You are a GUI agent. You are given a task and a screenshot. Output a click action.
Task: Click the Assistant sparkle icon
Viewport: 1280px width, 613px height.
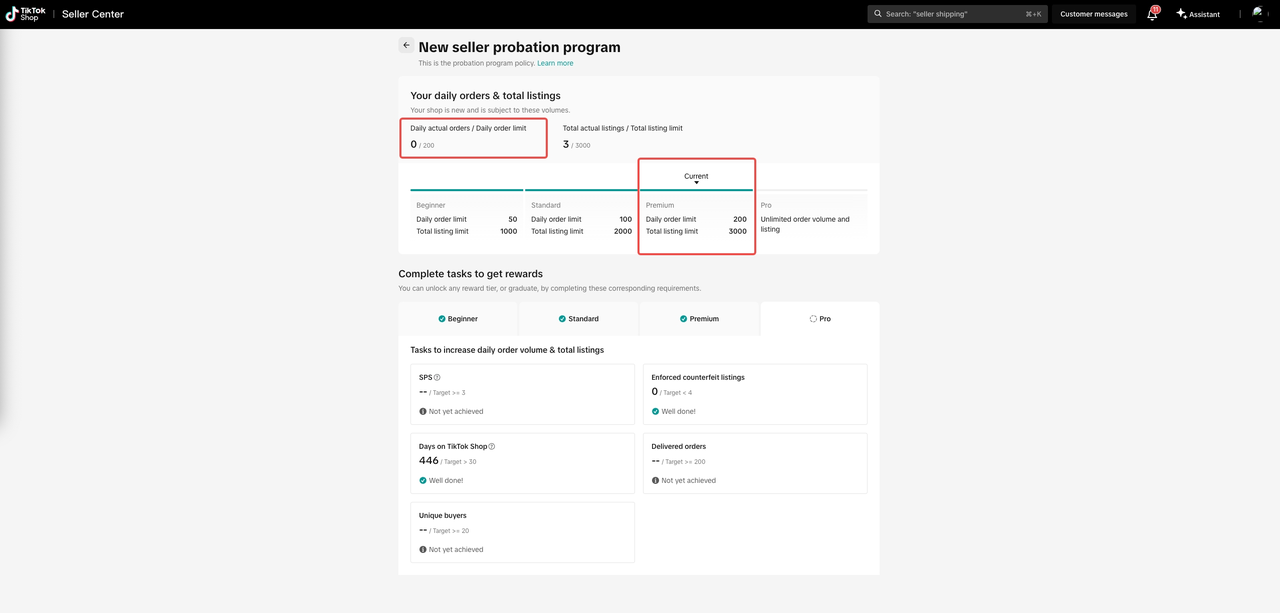(x=1181, y=14)
